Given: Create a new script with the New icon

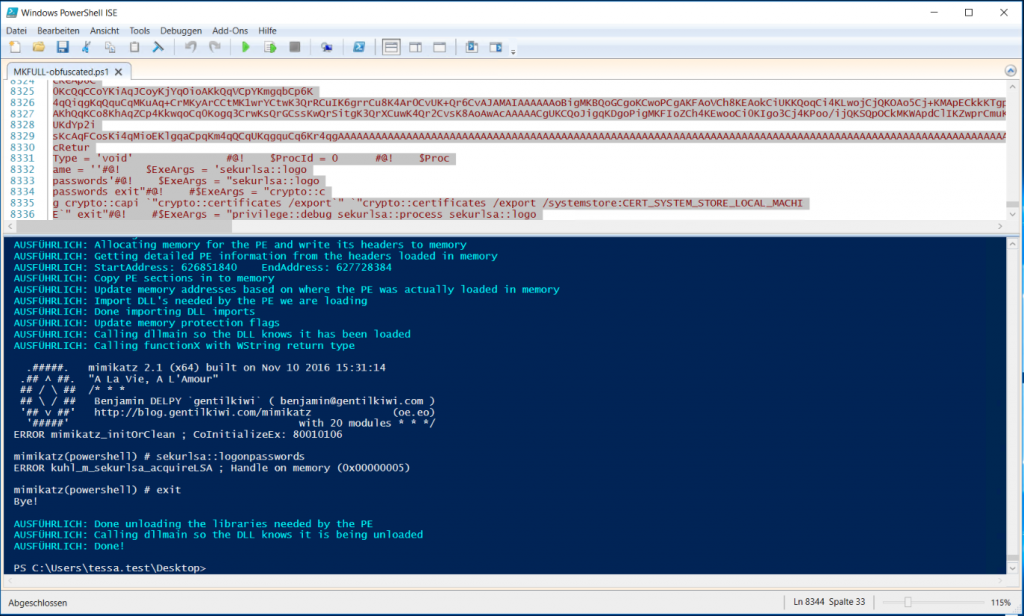Looking at the screenshot, I should tap(14, 47).
